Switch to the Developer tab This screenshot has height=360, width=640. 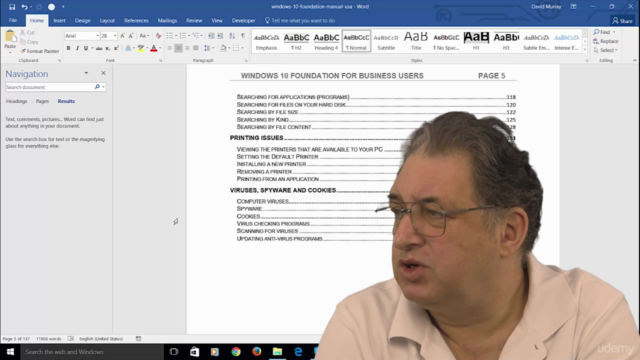coord(243,20)
